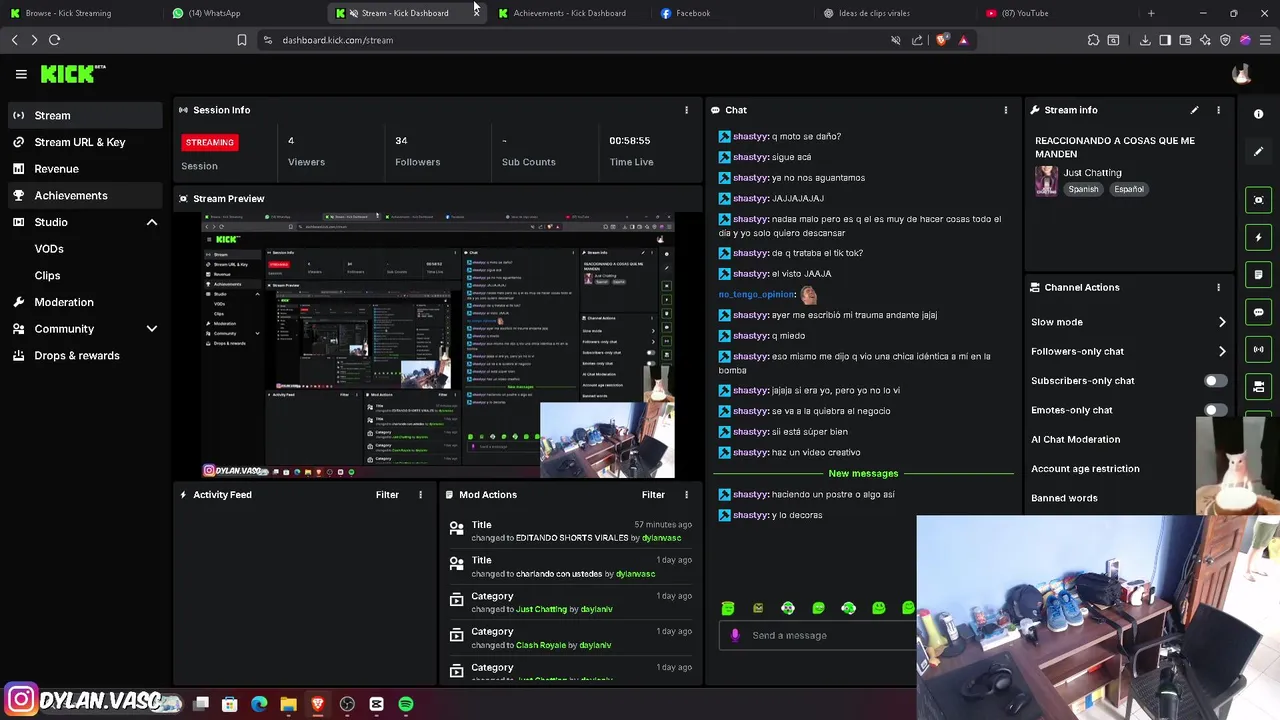Image resolution: width=1280 pixels, height=720 pixels.
Task: Click the pencil icon in right rail
Action: 1258,152
